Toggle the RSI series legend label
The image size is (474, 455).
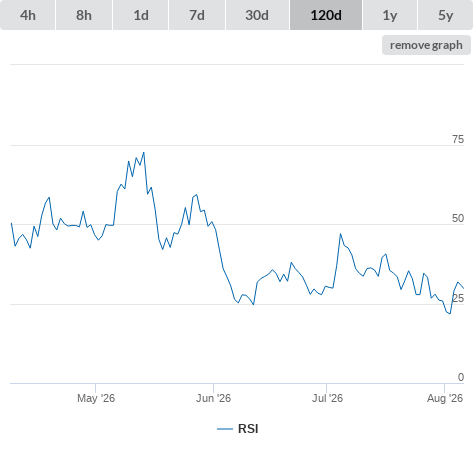click(x=248, y=429)
